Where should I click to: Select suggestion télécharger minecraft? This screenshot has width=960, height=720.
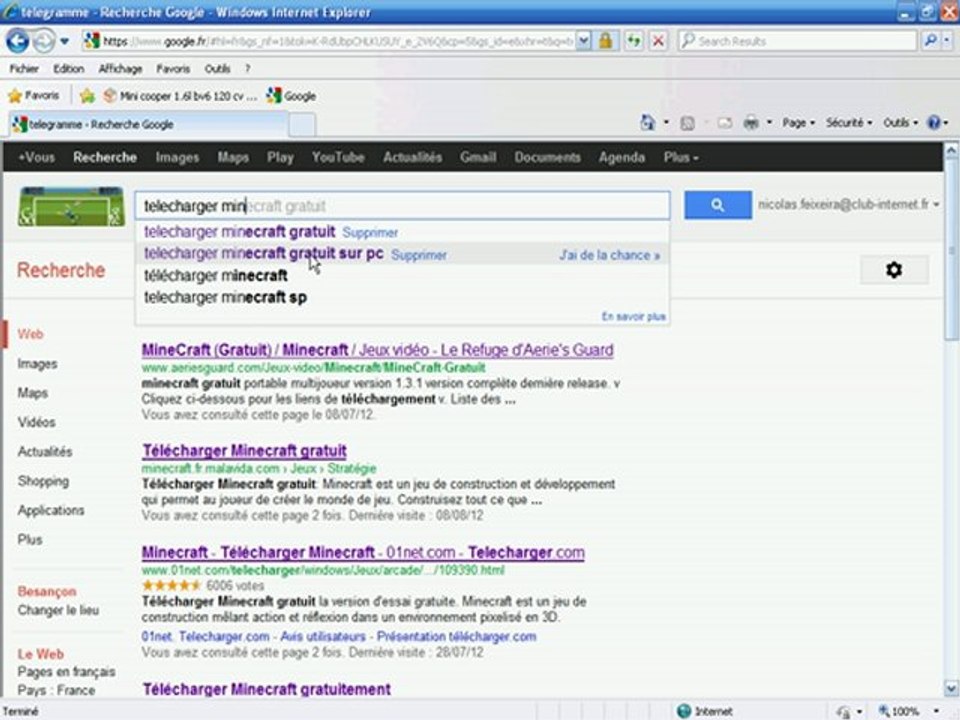tap(216, 276)
